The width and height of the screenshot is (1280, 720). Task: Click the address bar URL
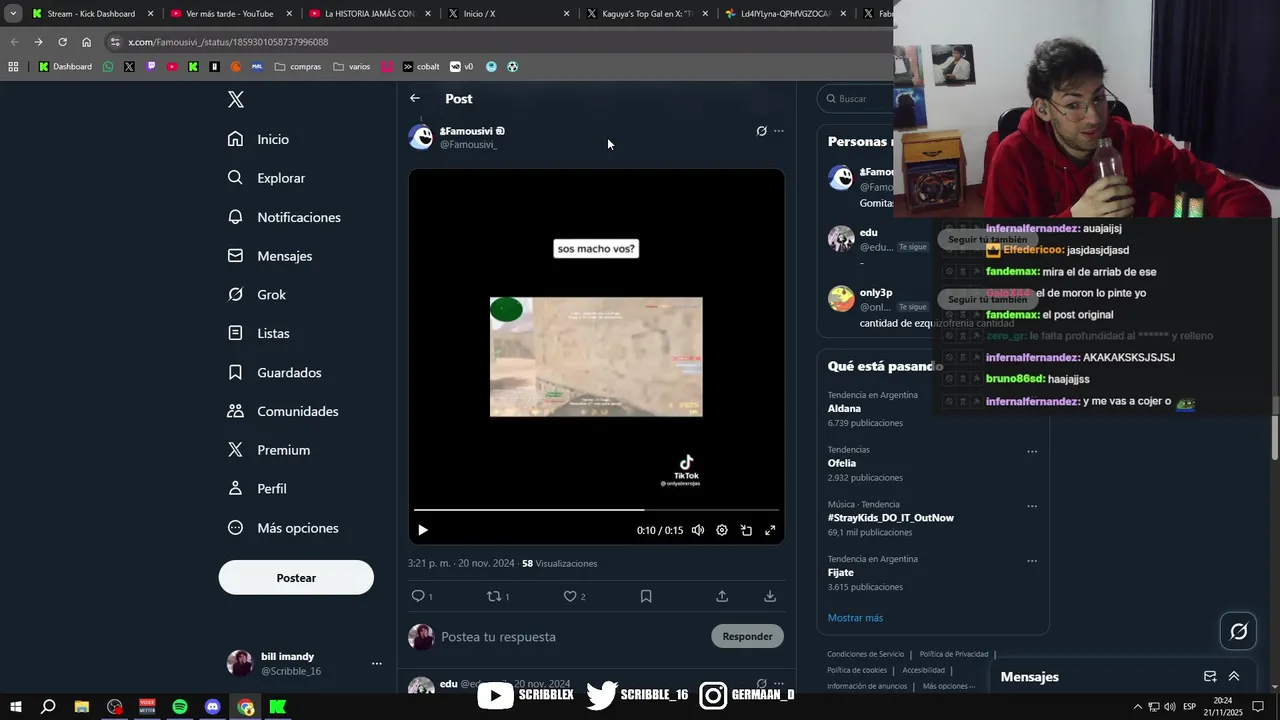[228, 42]
